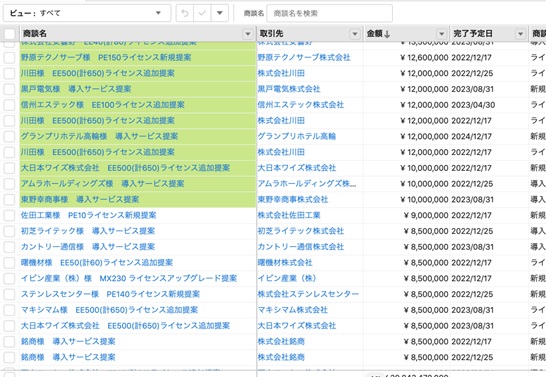Open グランプリホテル高輪様 導入サービス提案
This screenshot has width=546, height=377.
(99, 136)
